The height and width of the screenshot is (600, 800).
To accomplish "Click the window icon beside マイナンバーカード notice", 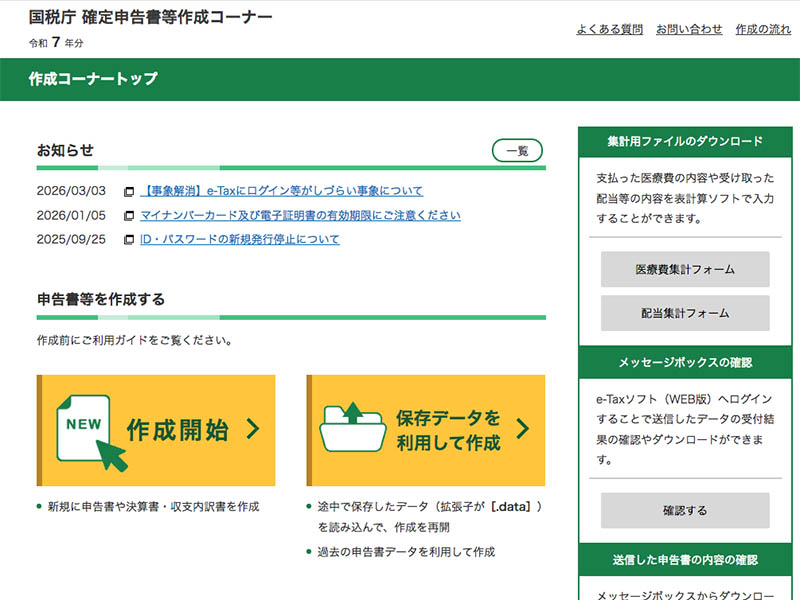I will (x=128, y=216).
